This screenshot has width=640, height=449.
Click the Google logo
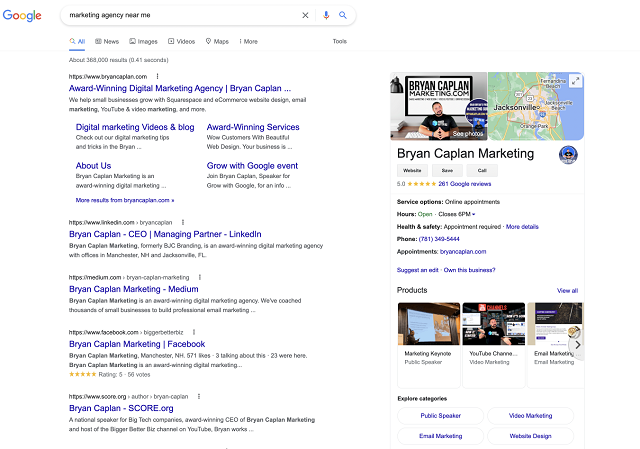(22, 16)
